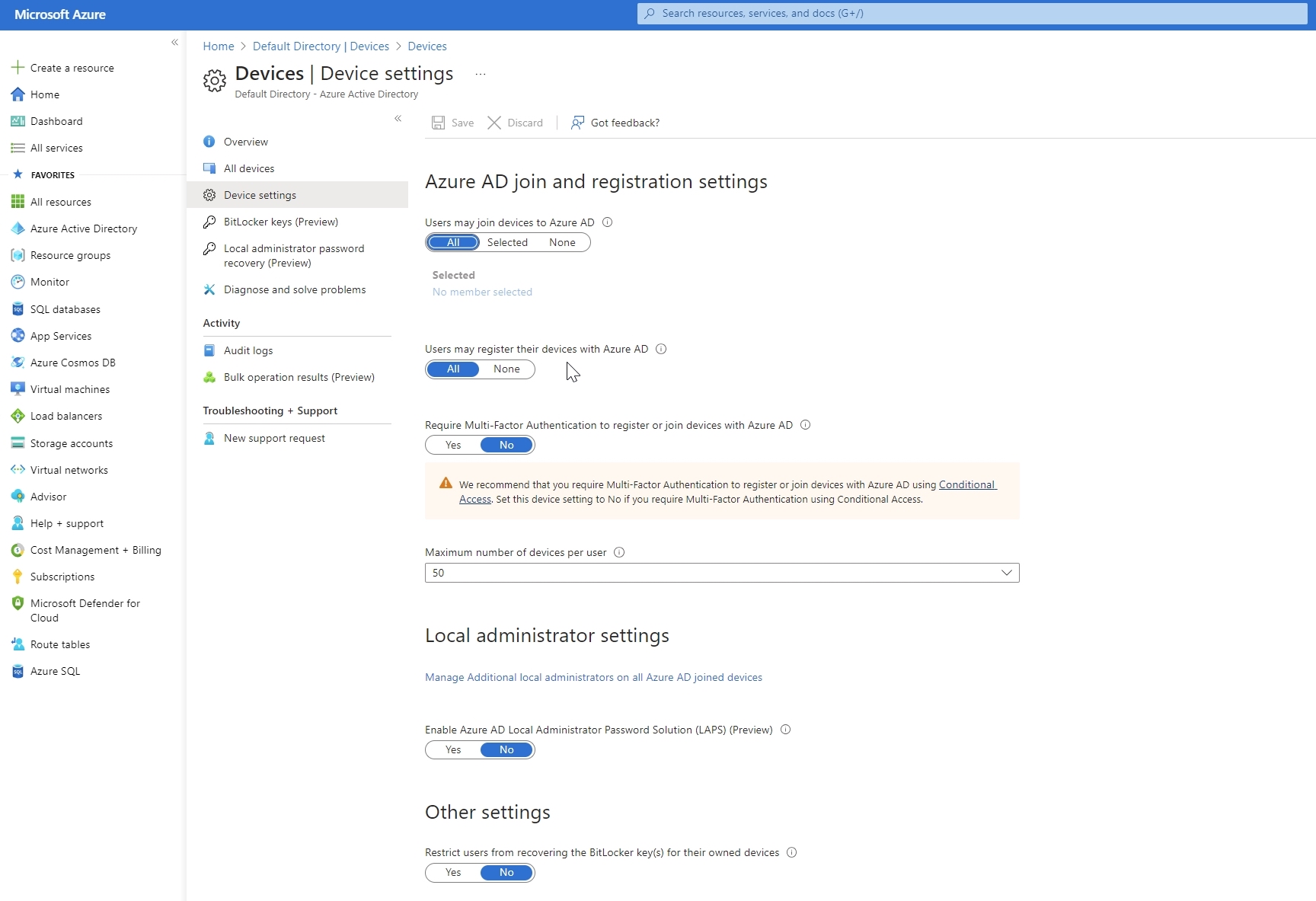Collapse the Azure portal left sidebar
This screenshot has height=901, width=1316.
point(174,43)
